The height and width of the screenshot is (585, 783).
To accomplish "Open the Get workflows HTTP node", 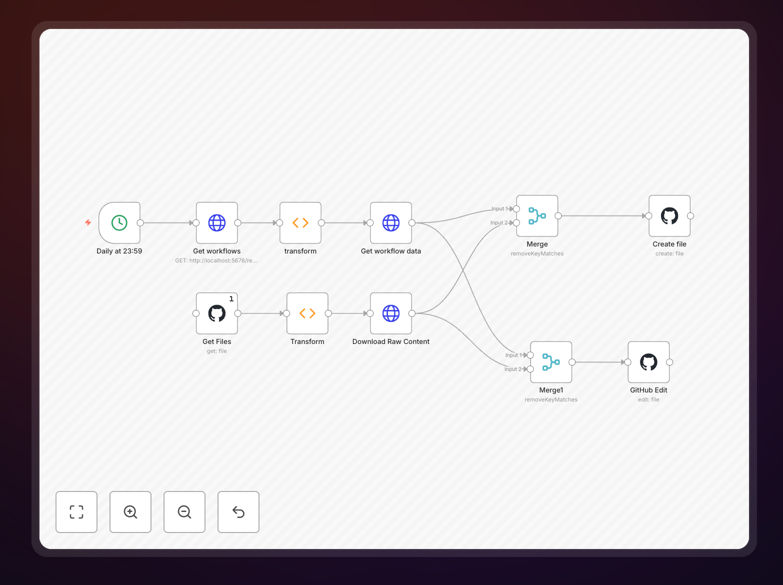I will tap(217, 222).
